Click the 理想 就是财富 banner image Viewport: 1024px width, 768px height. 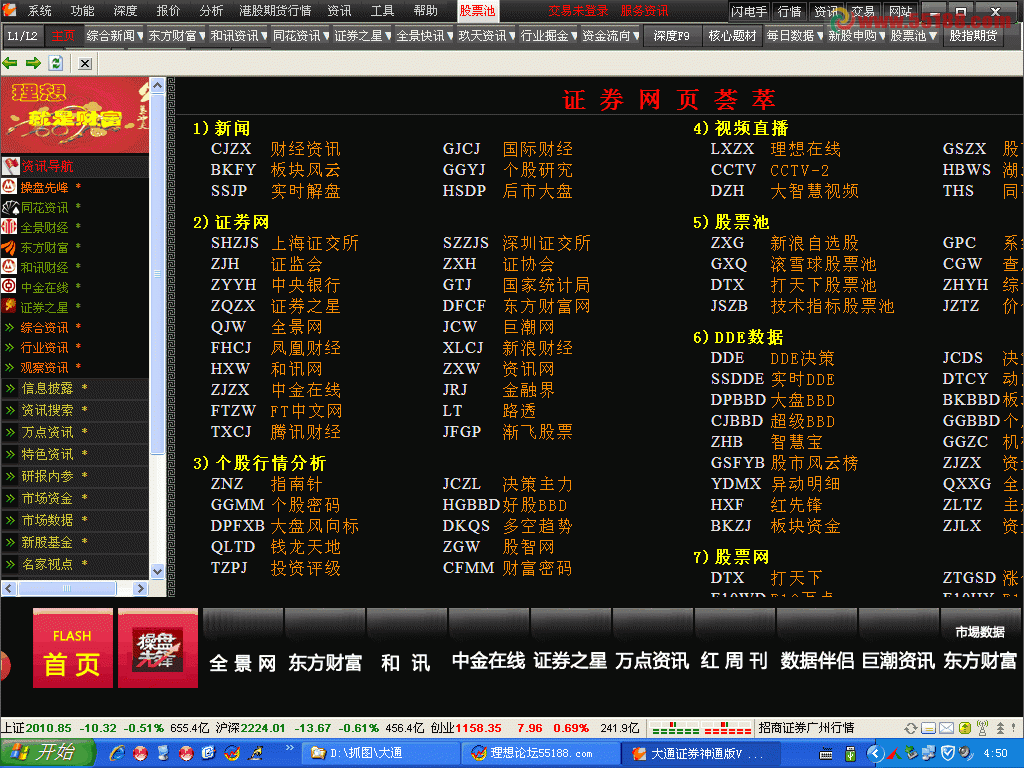(x=75, y=115)
